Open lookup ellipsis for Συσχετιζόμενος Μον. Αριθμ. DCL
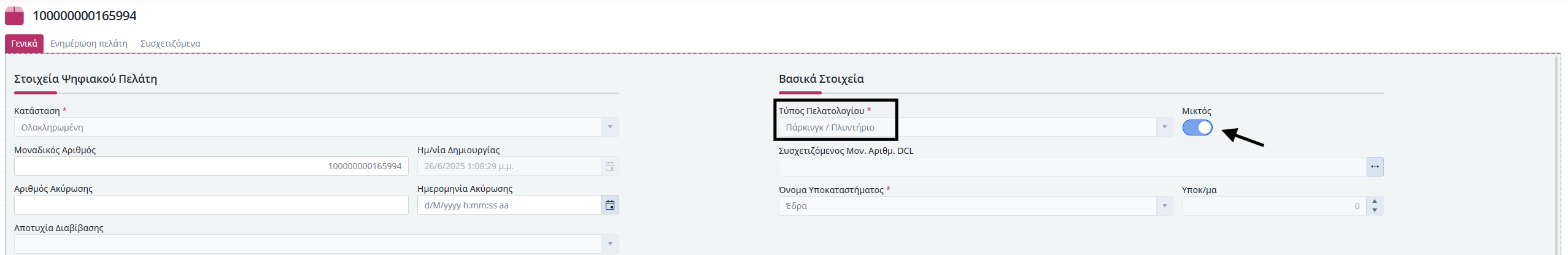 click(1375, 167)
